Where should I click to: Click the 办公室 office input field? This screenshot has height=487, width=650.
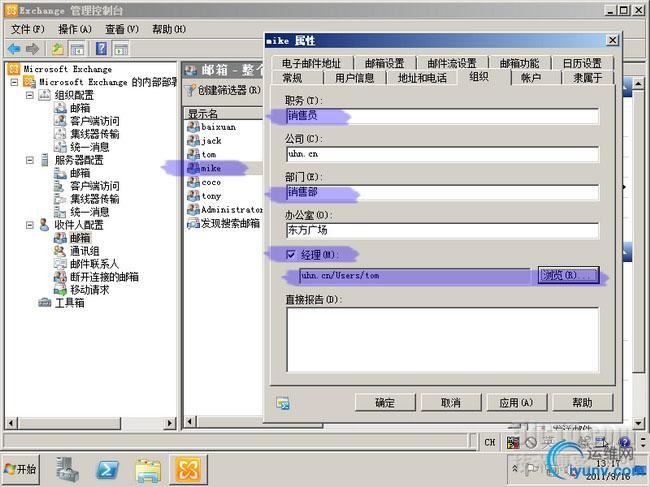tap(442, 231)
